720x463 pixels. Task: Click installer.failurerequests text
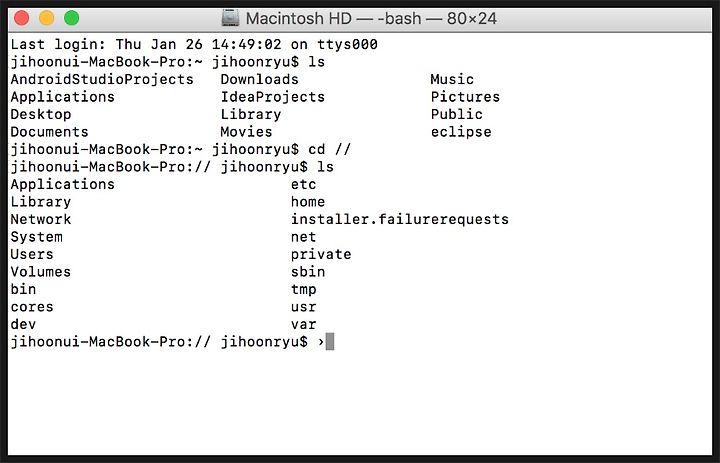[x=399, y=220]
